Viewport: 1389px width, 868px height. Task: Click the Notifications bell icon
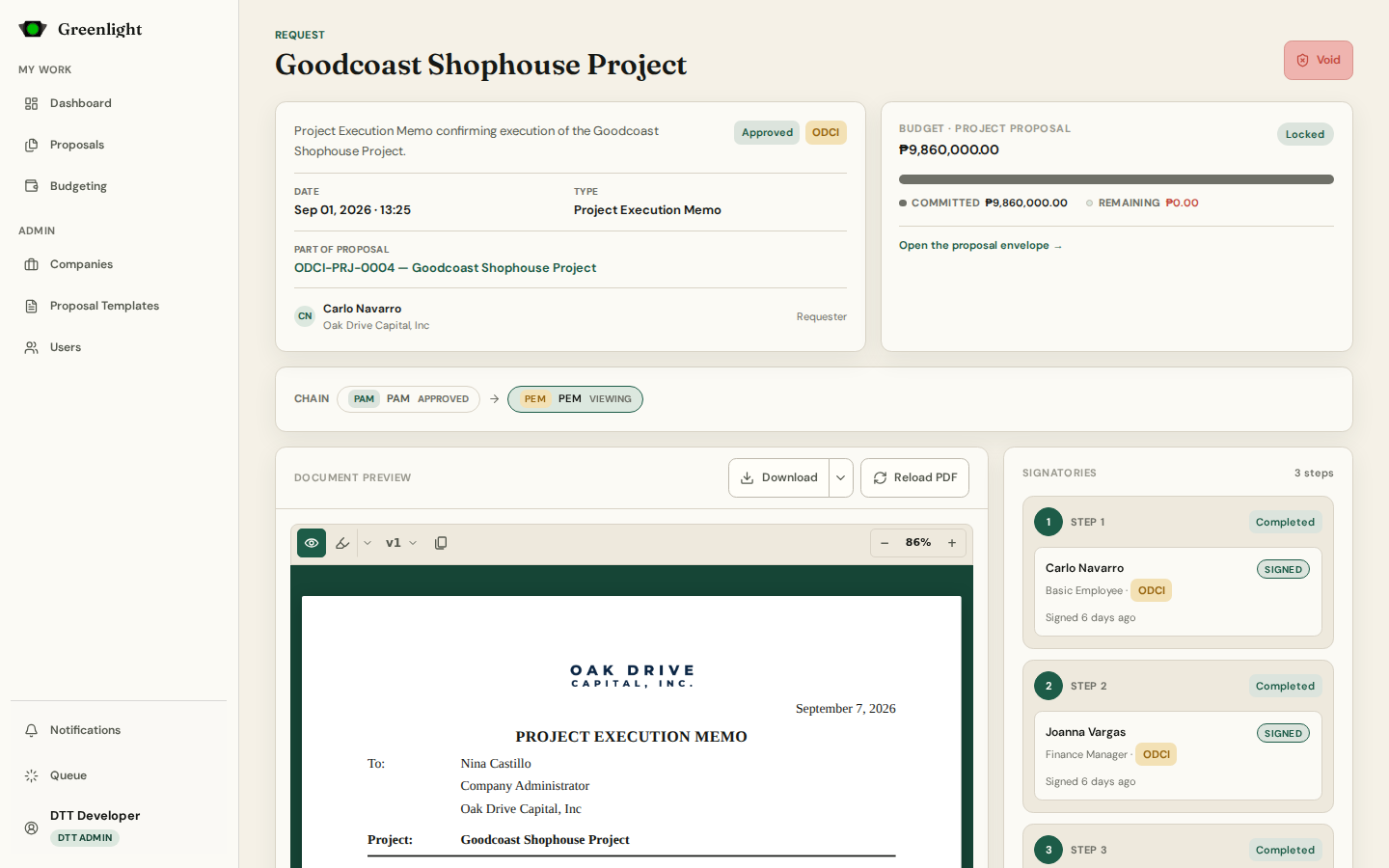[32, 730]
